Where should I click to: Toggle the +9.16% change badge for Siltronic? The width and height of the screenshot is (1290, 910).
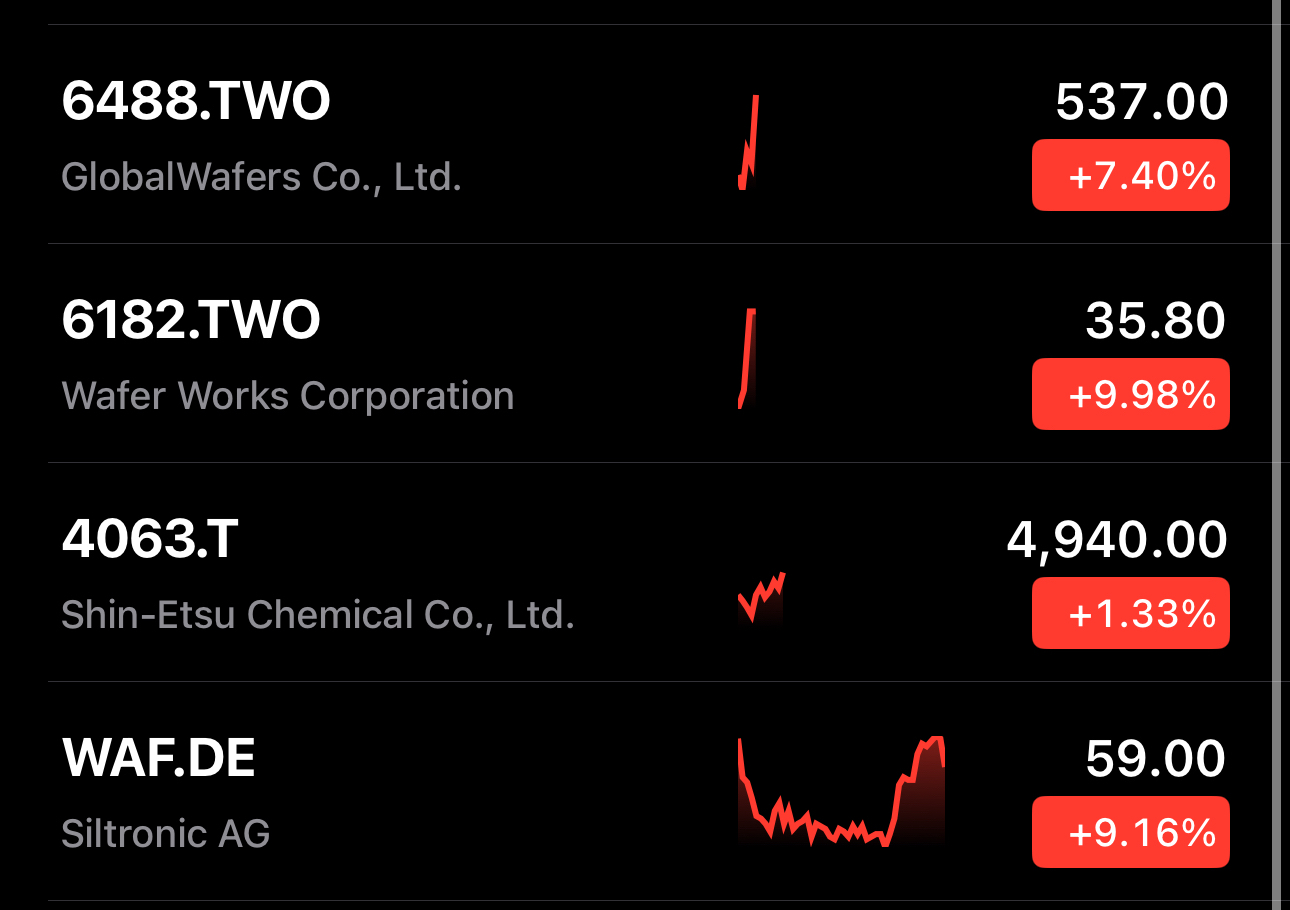point(1130,832)
